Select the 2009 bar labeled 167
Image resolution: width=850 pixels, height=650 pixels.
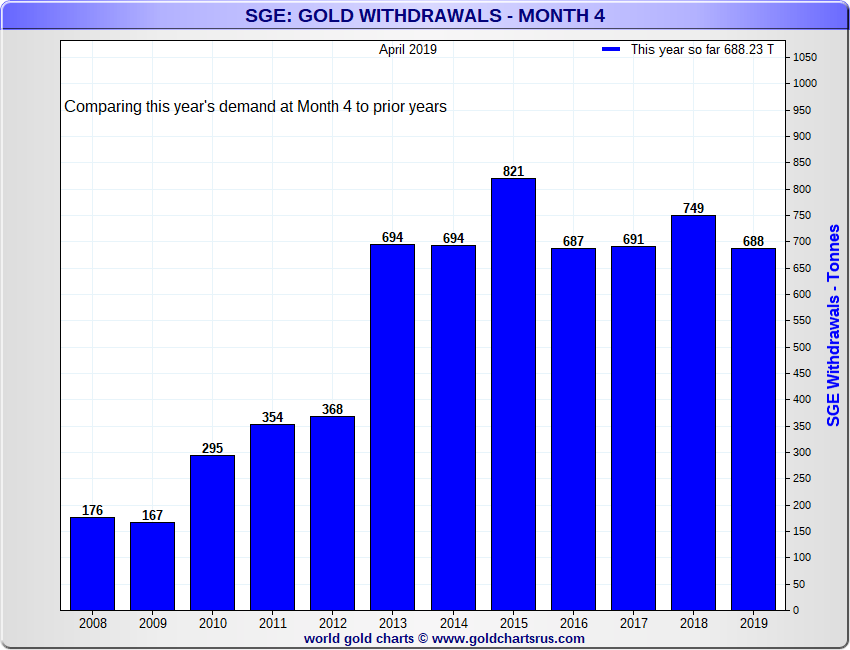pyautogui.click(x=152, y=566)
